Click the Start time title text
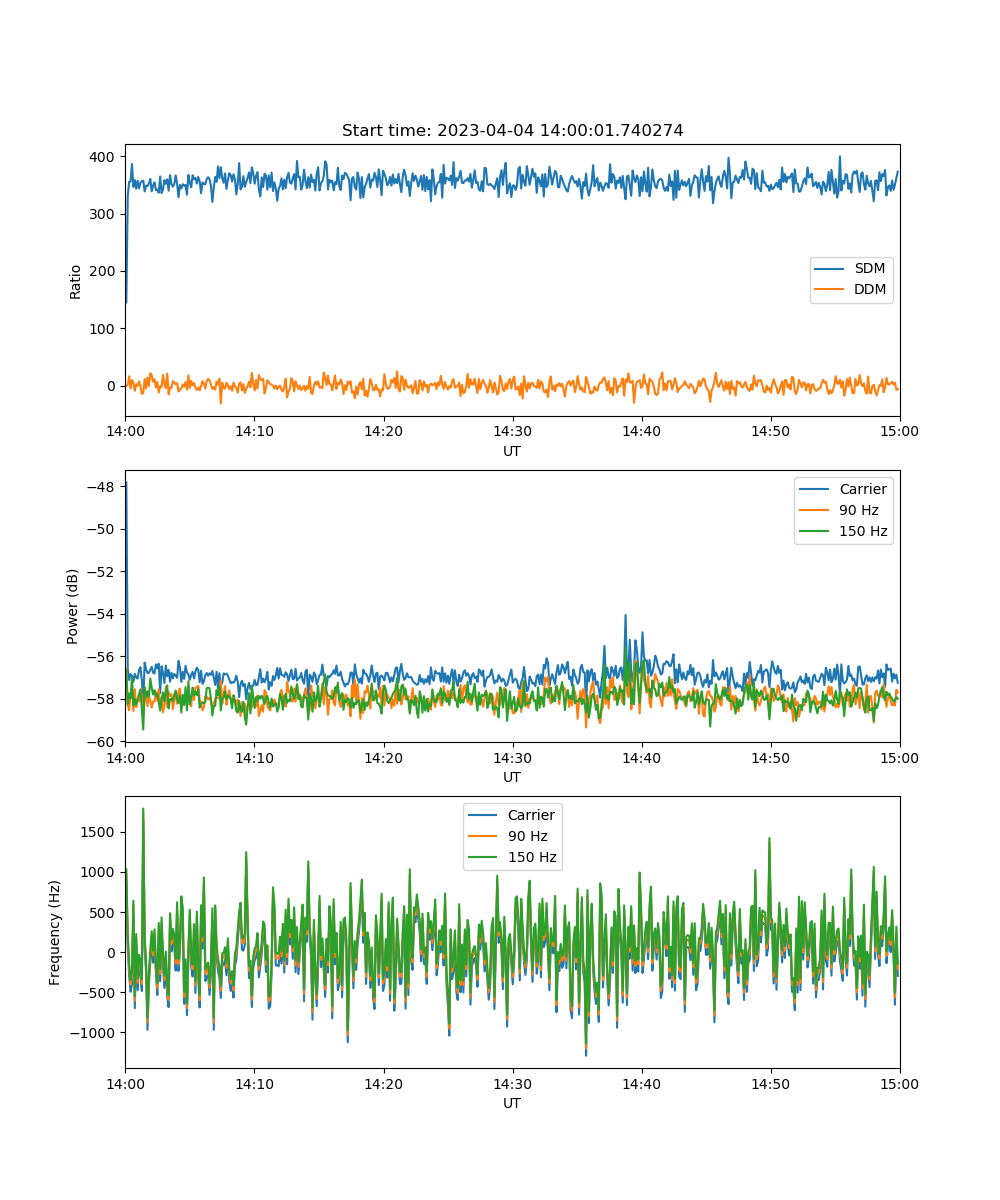 tap(512, 131)
